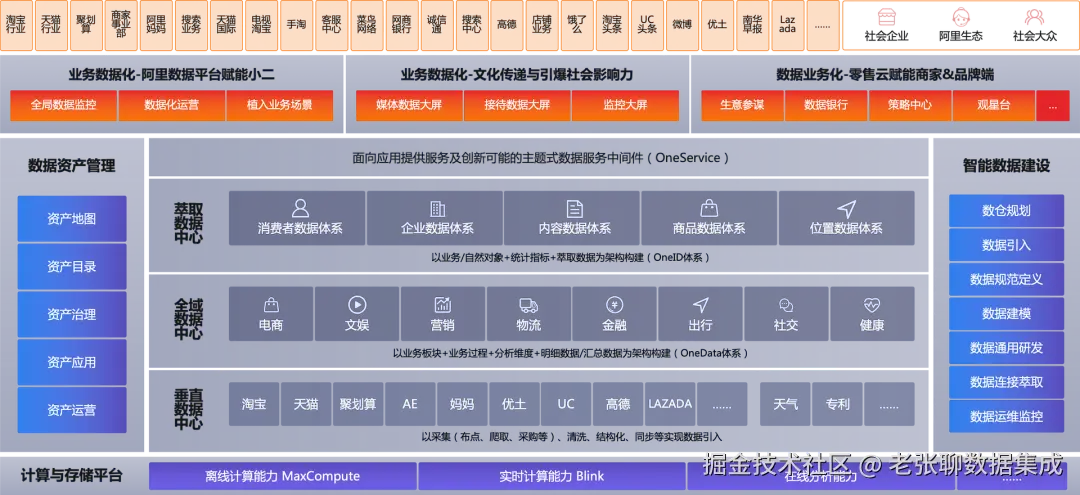Open the 策略中心 block
1080x495 pixels.
(x=910, y=105)
